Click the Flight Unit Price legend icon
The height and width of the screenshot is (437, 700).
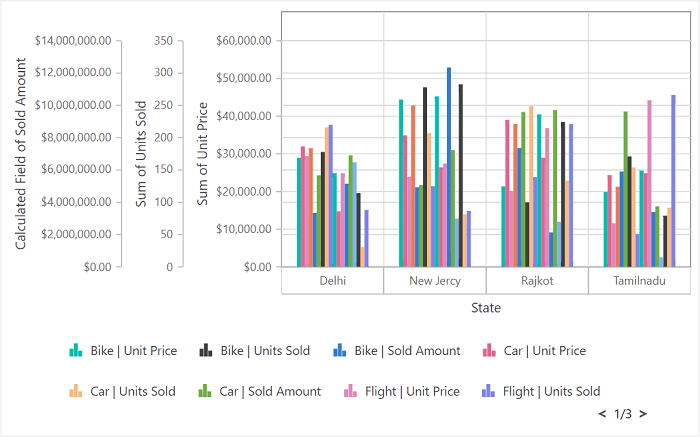point(351,391)
